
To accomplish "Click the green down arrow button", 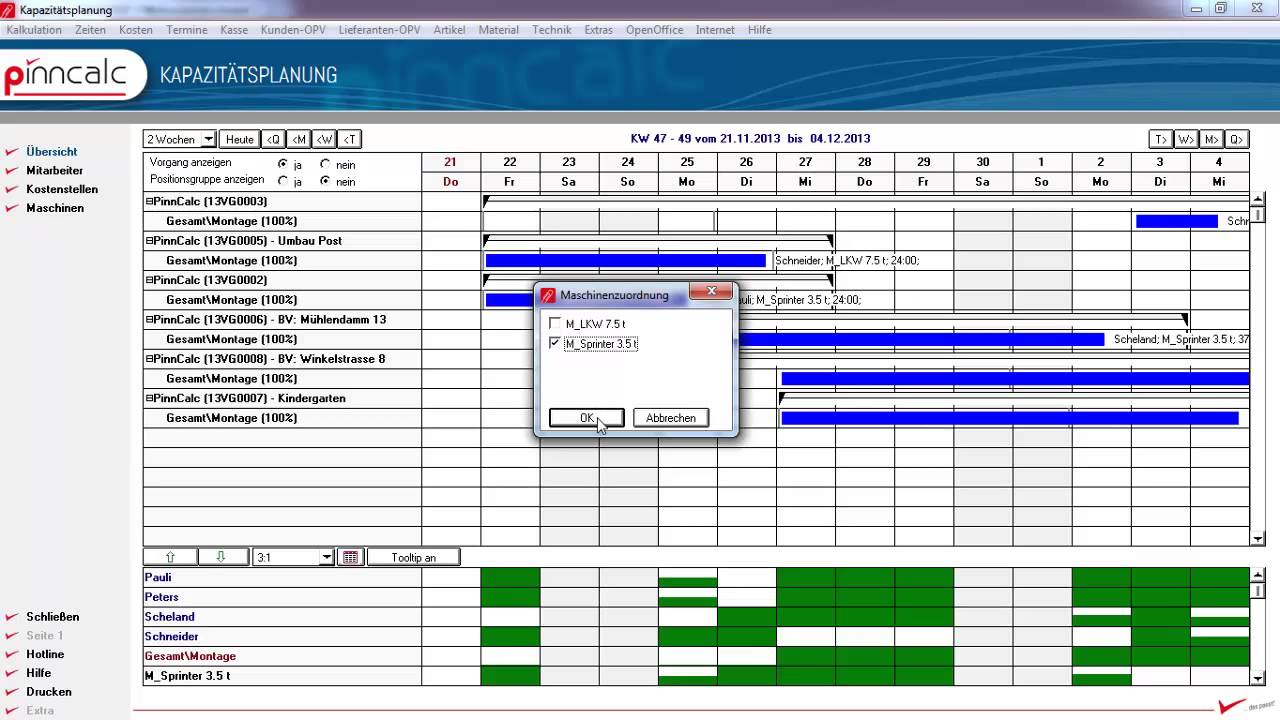I will (223, 557).
